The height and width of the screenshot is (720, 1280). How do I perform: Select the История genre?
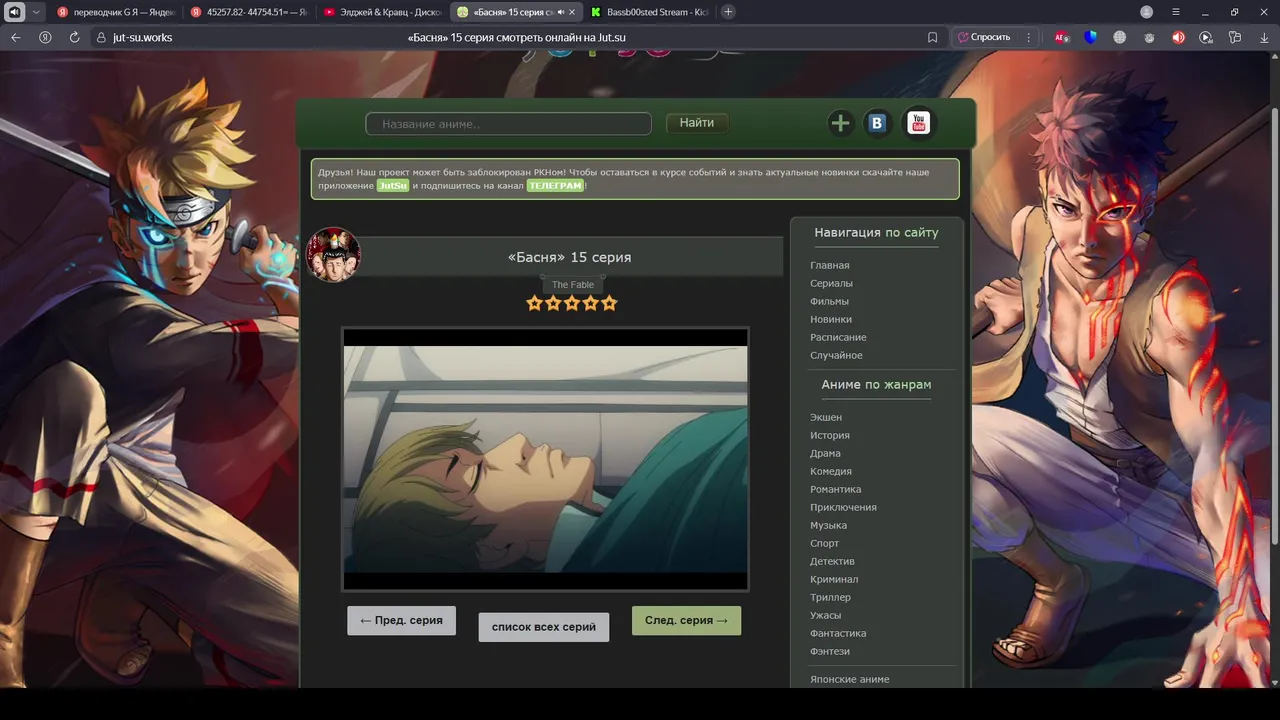coord(830,435)
